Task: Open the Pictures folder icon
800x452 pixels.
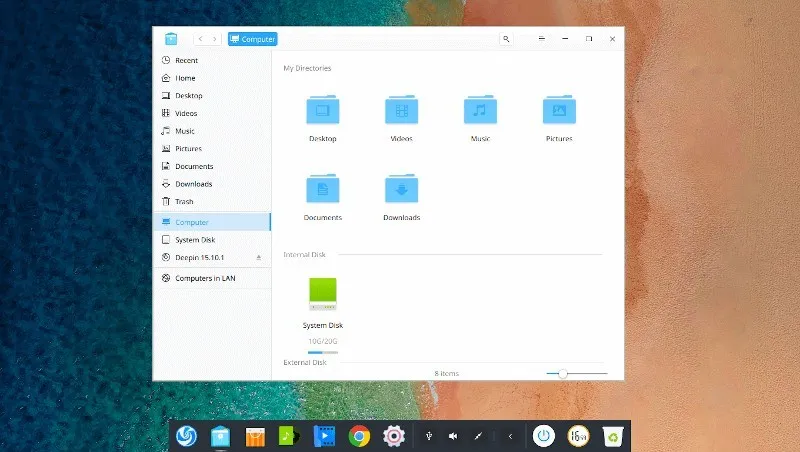Action: (x=559, y=110)
